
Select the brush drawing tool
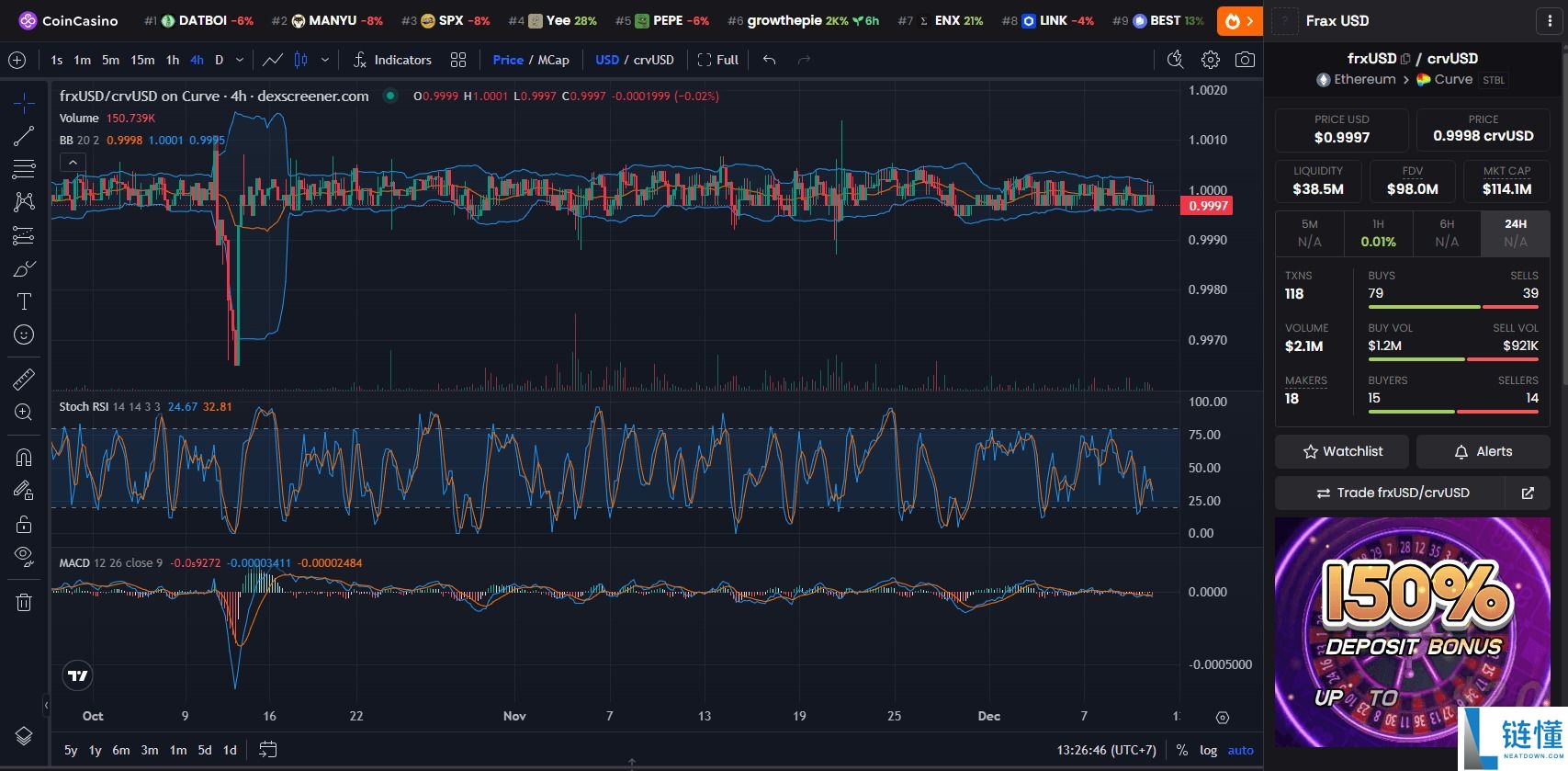(x=24, y=268)
